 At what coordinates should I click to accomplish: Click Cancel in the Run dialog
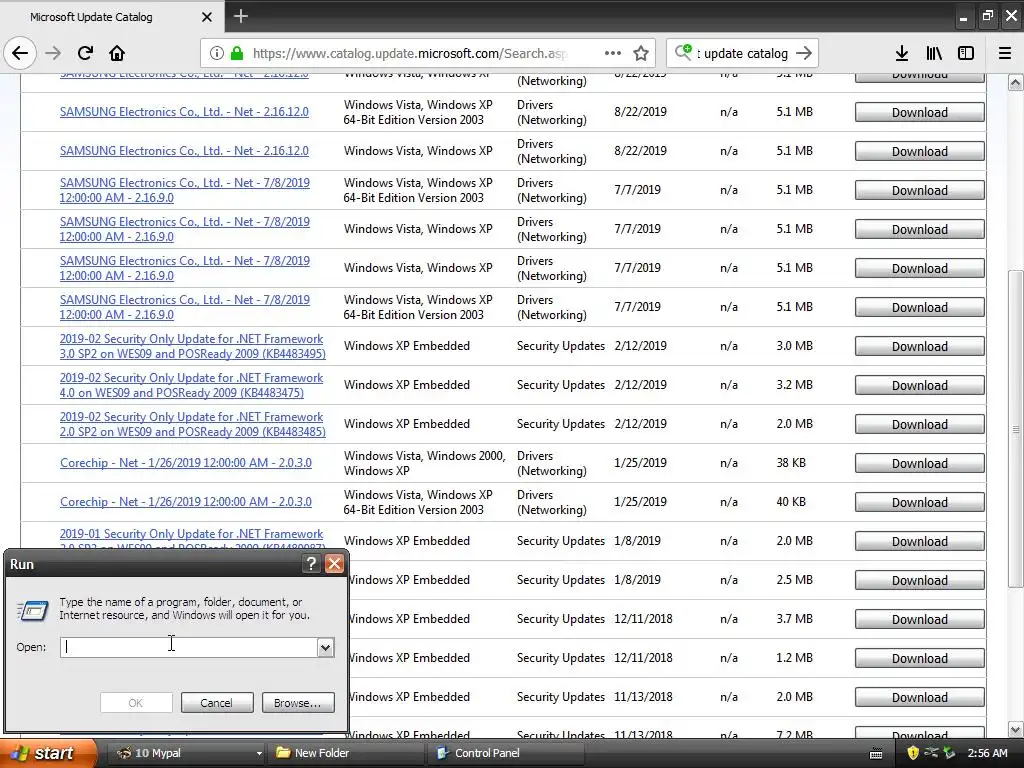(x=217, y=703)
